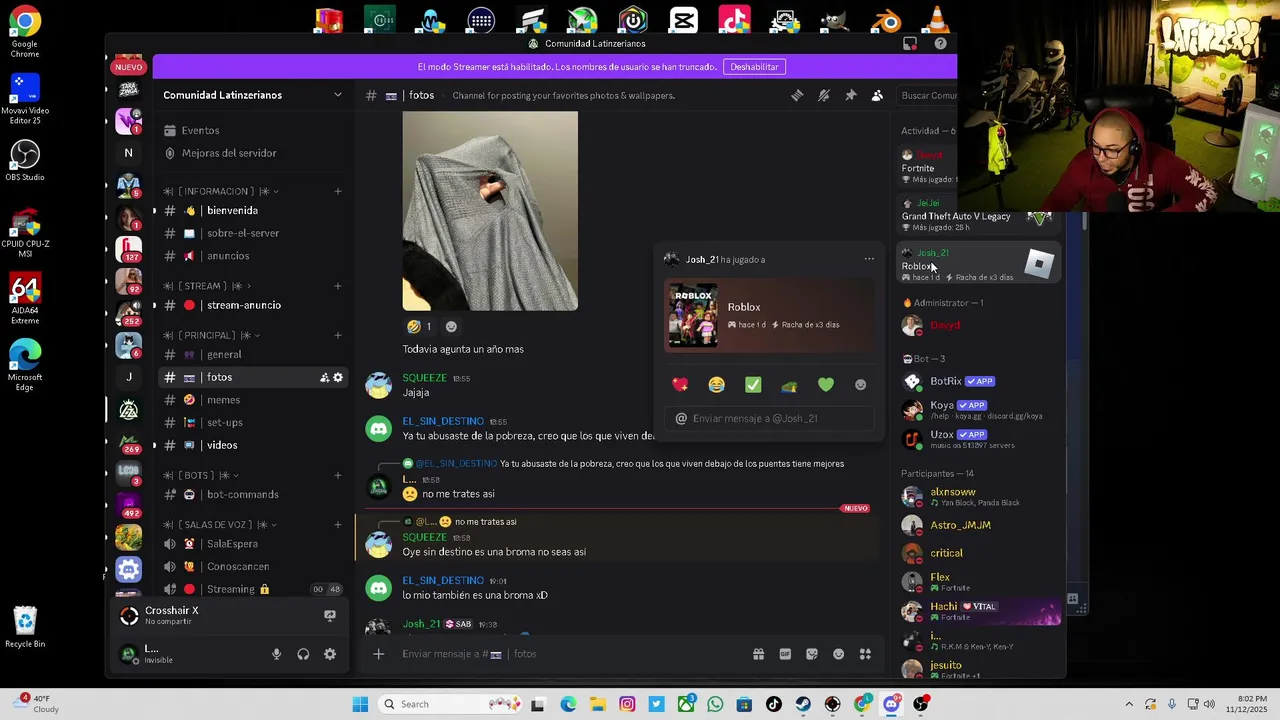Viewport: 1280px width, 720px height.
Task: React with laughing-crying emoji in popup
Action: 716,385
